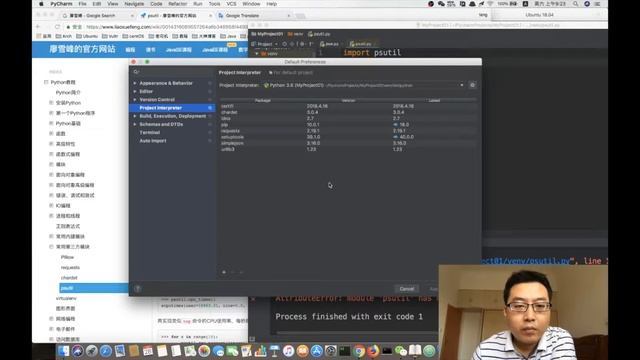Collapse the 常用第三方模块 section in website sidebar

pyautogui.click(x=51, y=247)
